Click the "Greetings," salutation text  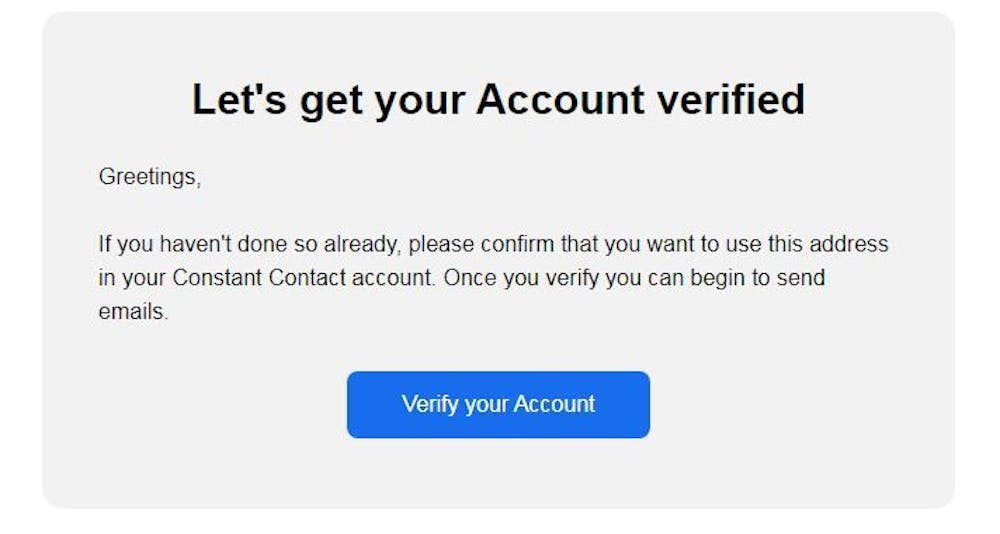[150, 178]
